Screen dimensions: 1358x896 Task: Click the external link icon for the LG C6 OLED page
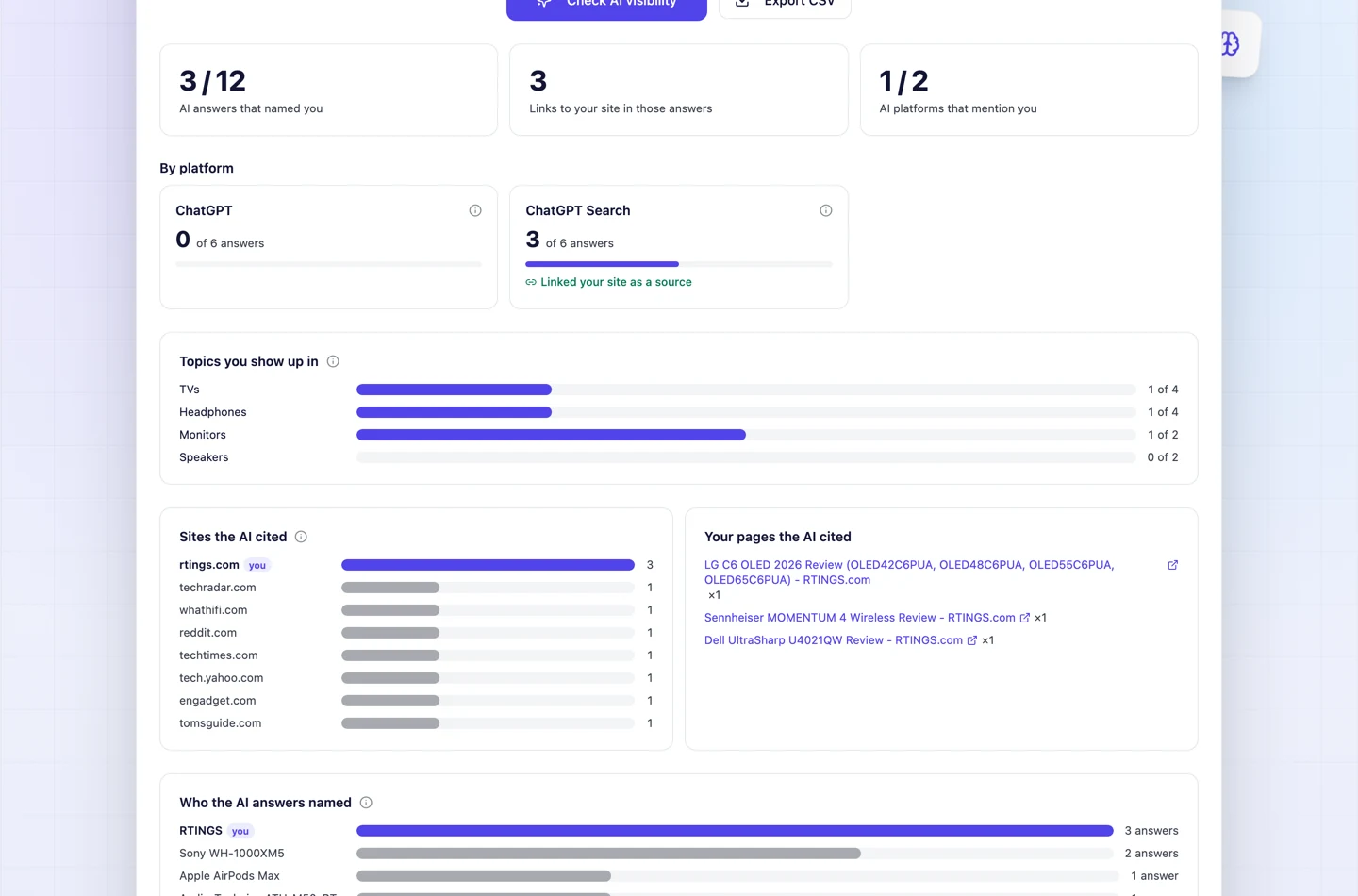tap(1172, 565)
